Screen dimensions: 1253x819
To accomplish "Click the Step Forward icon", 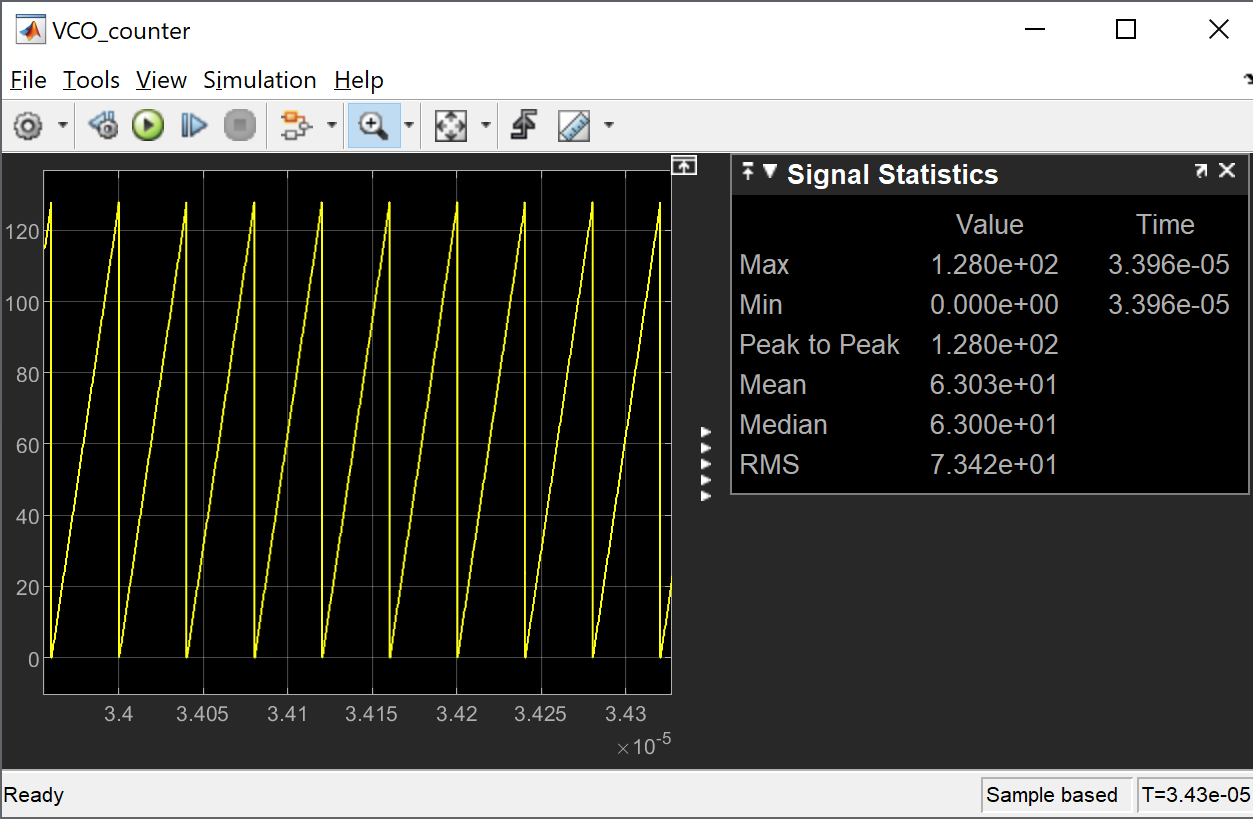I will pyautogui.click(x=193, y=125).
